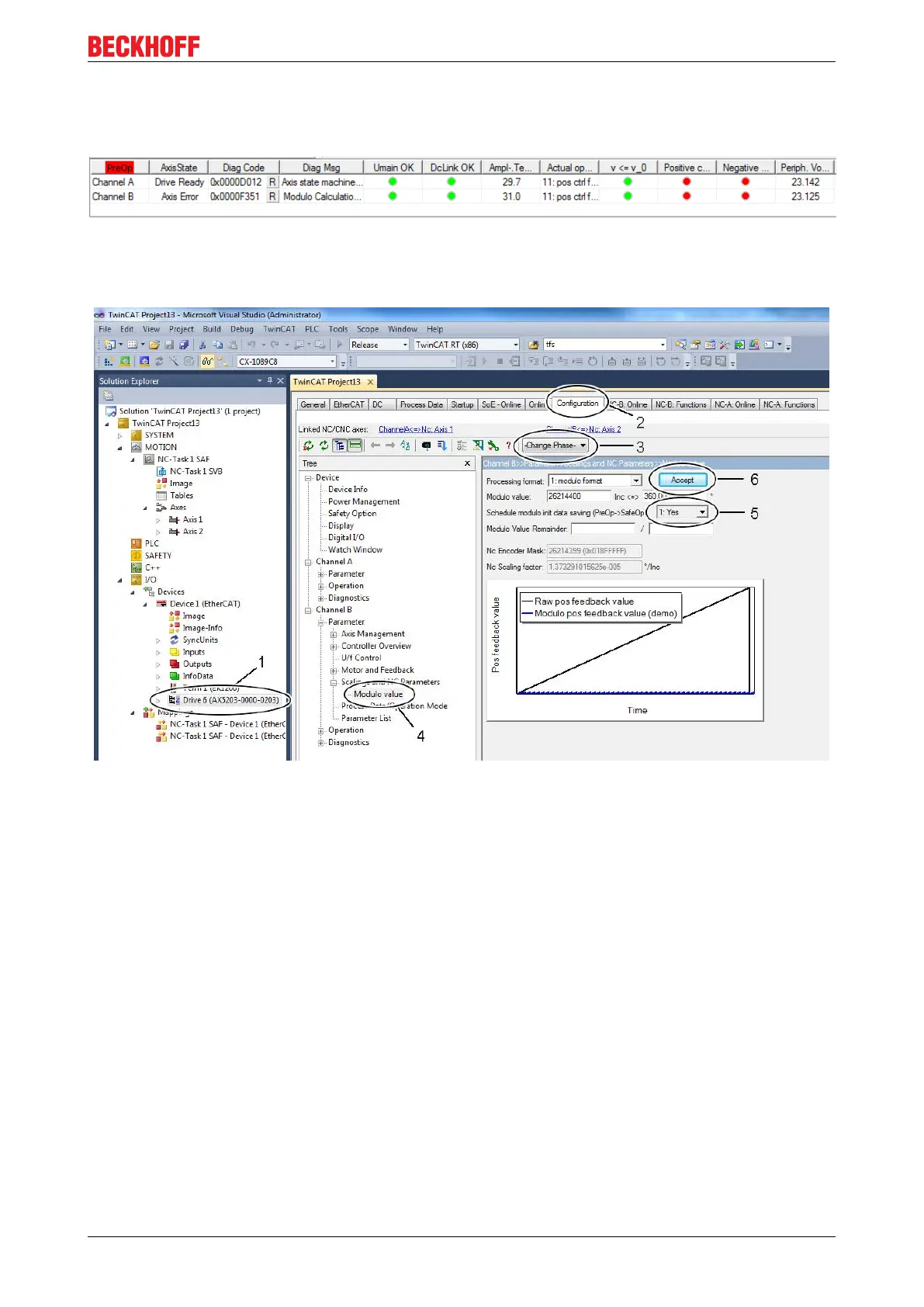
Task: Open the File menu
Action: (105, 329)
